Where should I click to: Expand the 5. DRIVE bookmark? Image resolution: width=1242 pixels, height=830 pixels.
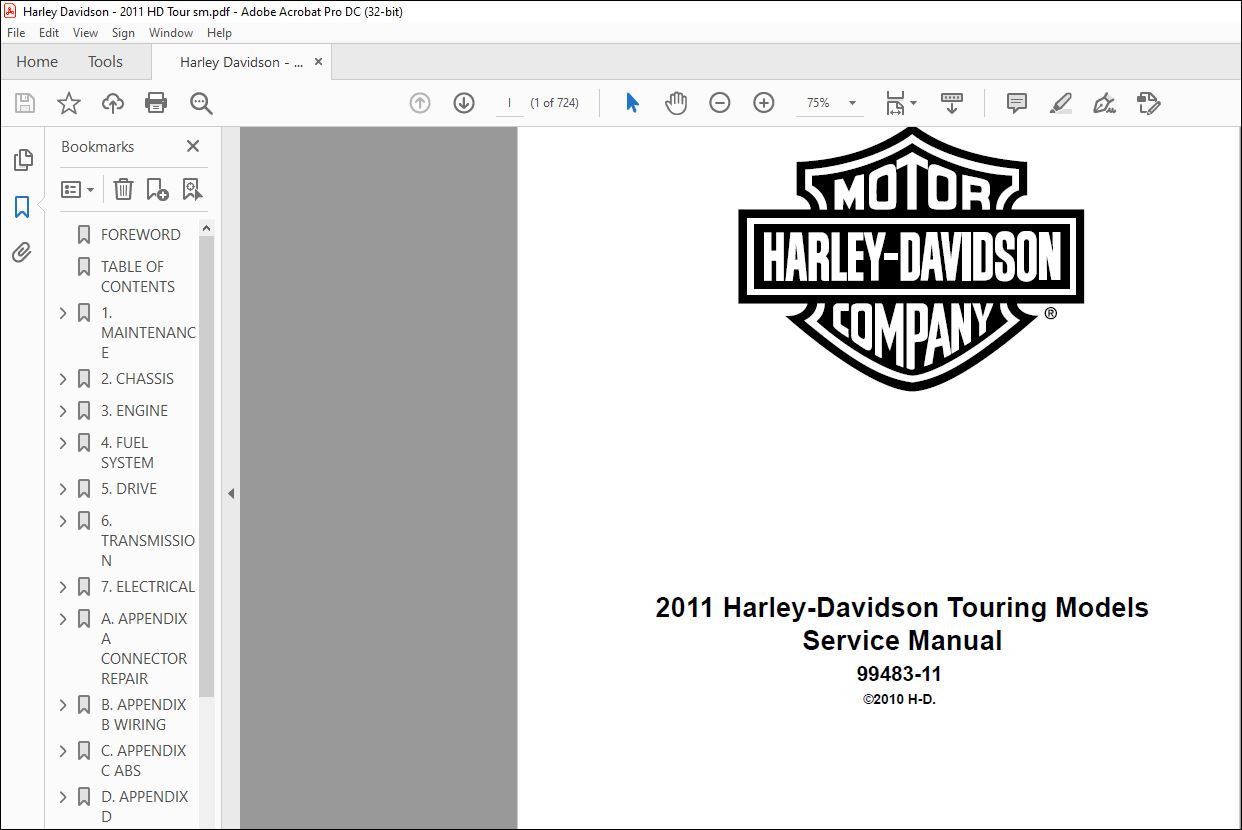(63, 489)
